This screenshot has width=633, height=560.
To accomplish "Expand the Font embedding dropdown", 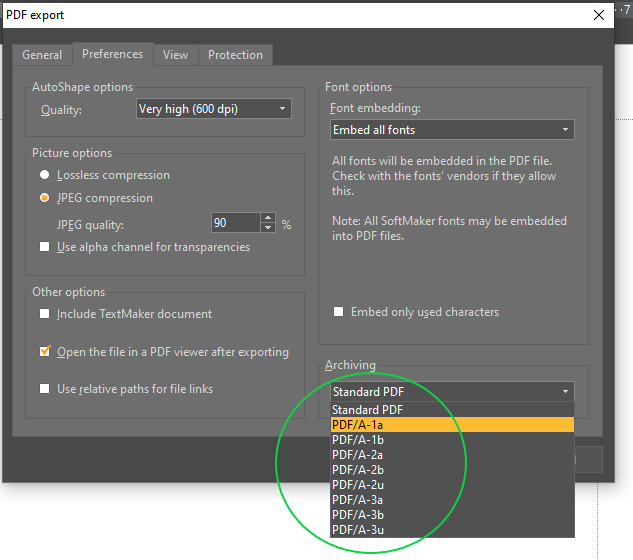I will point(452,130).
